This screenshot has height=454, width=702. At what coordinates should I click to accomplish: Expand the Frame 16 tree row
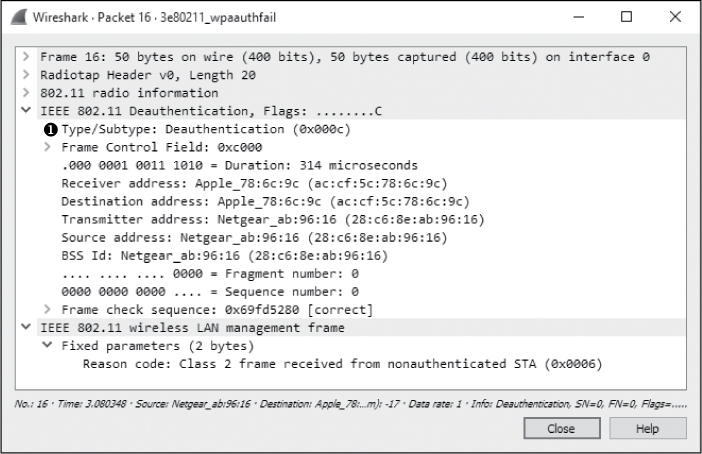(26, 57)
